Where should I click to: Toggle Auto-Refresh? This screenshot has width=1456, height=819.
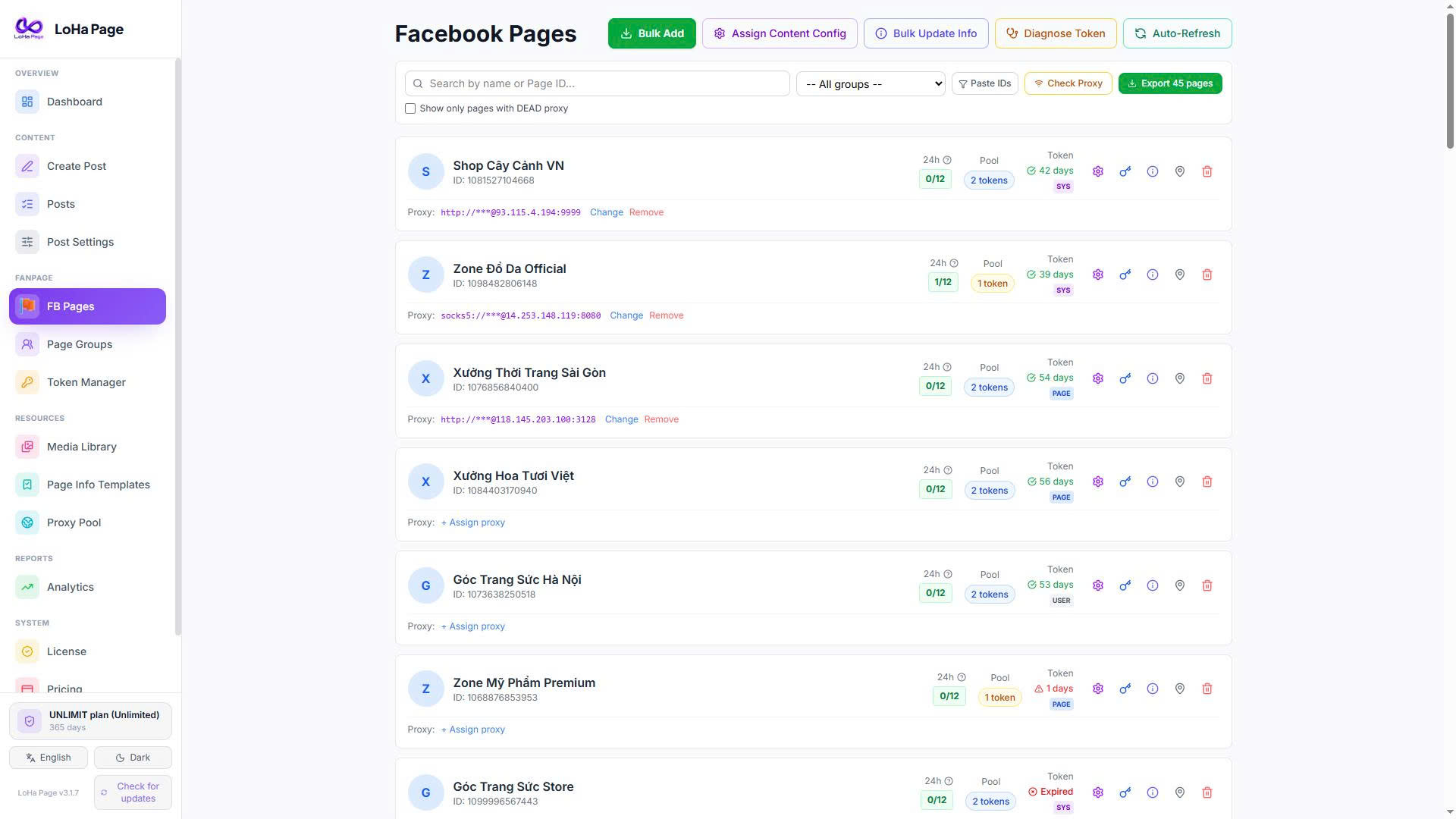pos(1177,33)
